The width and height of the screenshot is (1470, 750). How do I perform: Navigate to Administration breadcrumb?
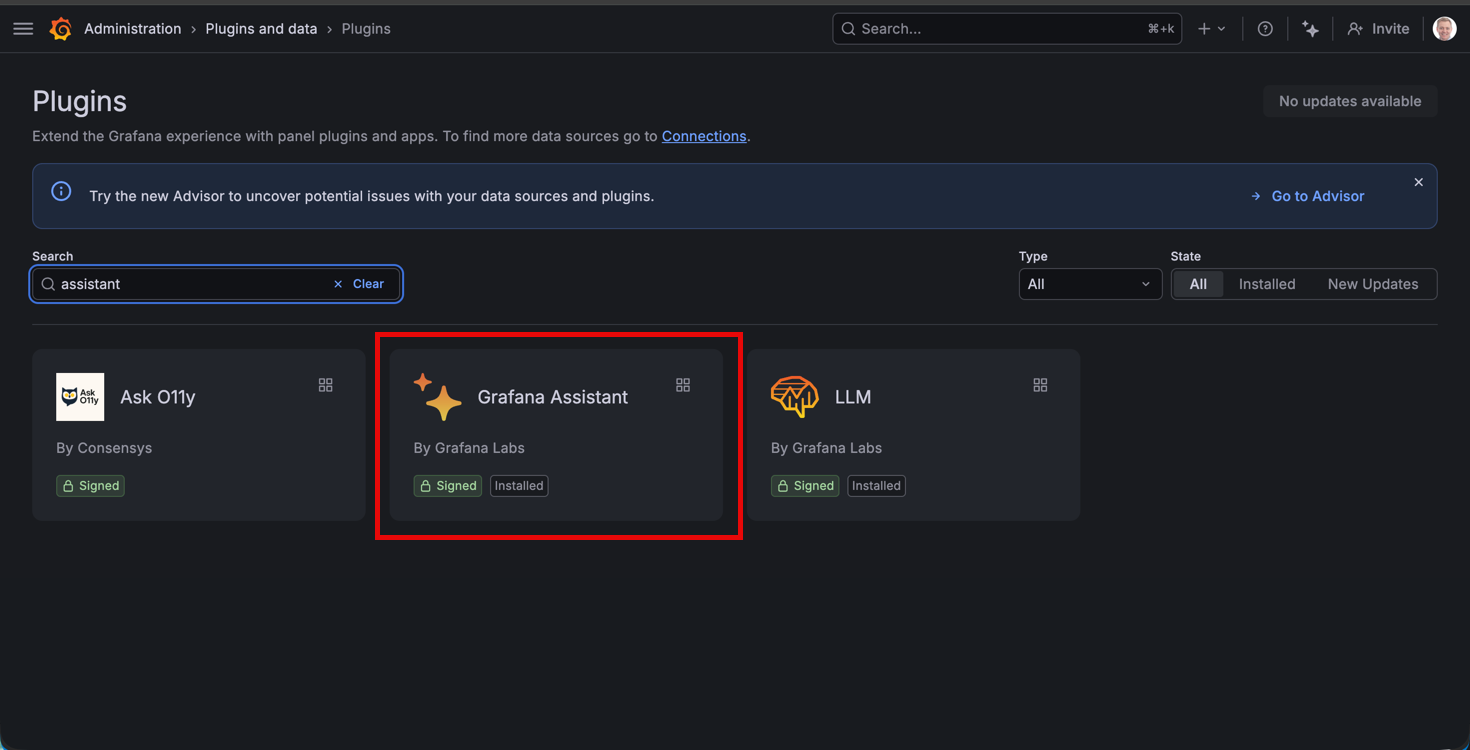133,29
